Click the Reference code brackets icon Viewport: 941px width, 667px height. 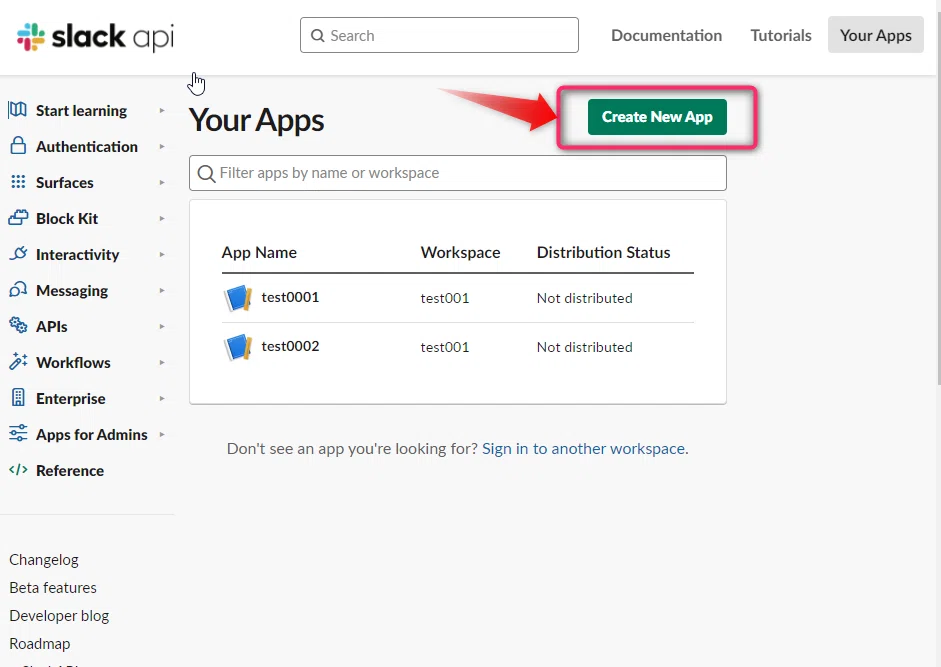(x=18, y=469)
